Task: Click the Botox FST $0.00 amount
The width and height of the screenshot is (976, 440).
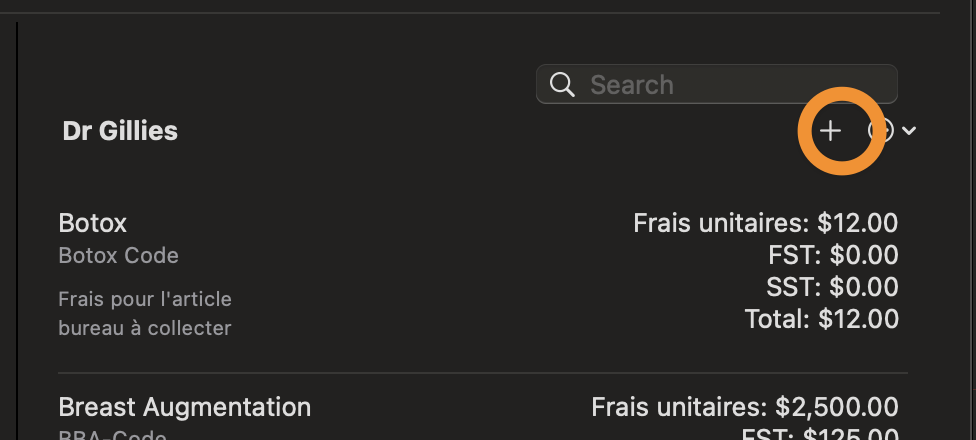Action: pyautogui.click(x=833, y=255)
